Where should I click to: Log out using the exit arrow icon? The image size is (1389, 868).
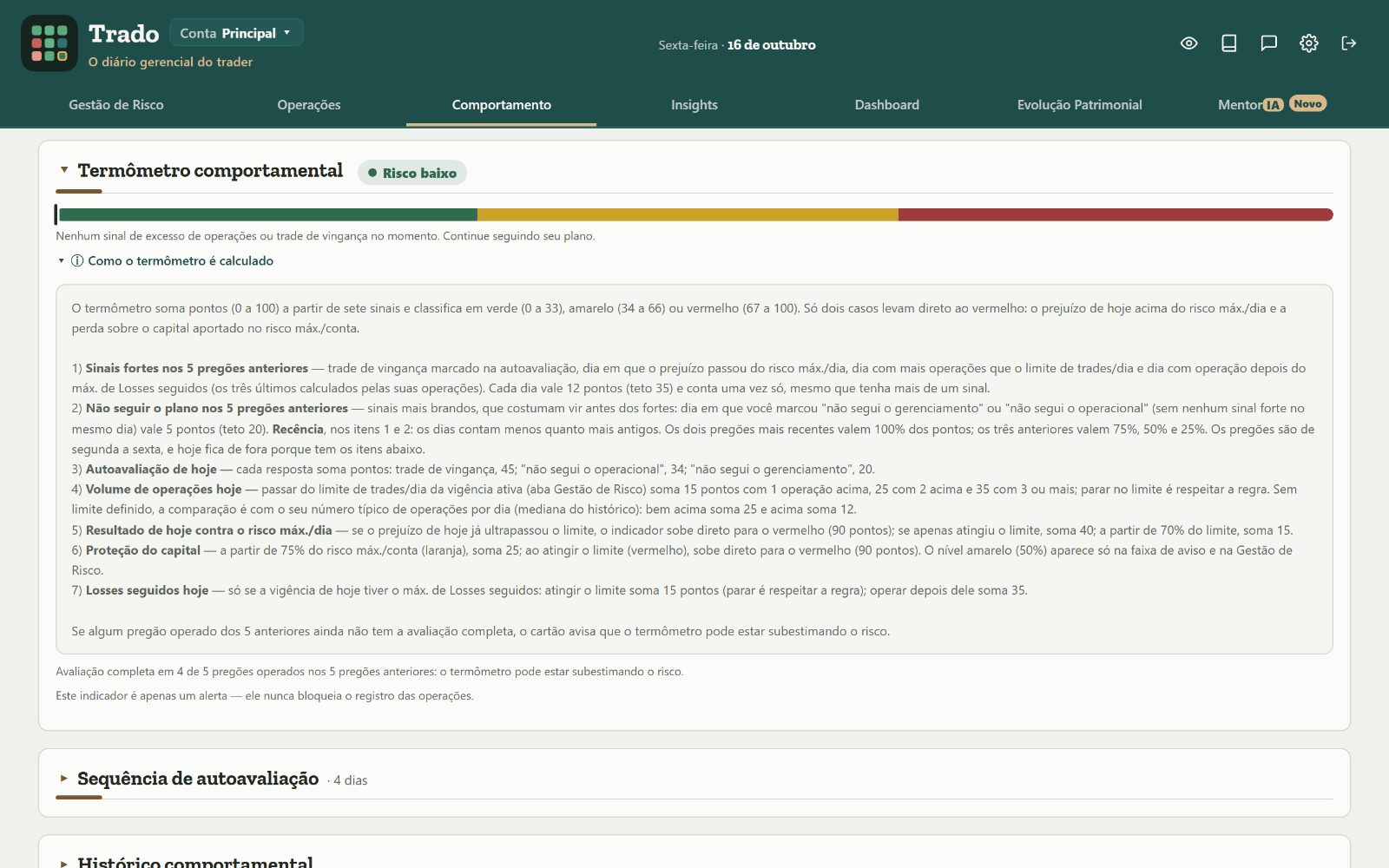pos(1349,43)
